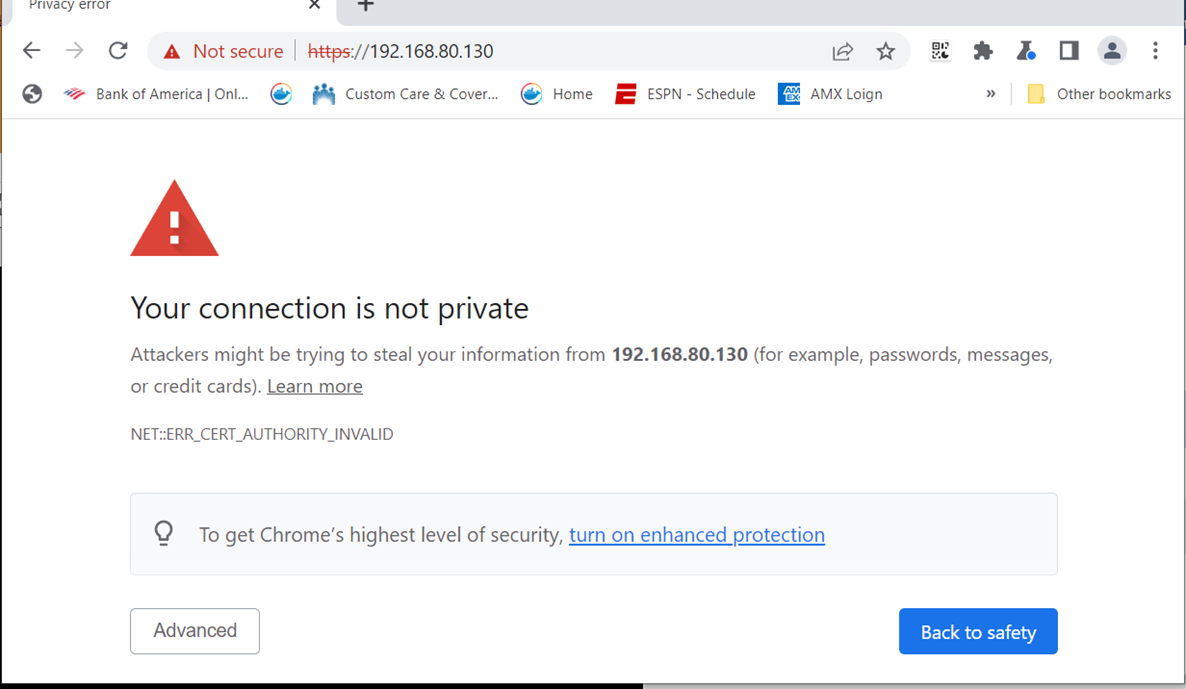Open the Bank of America bookmark
This screenshot has height=689, width=1186.
coord(157,94)
